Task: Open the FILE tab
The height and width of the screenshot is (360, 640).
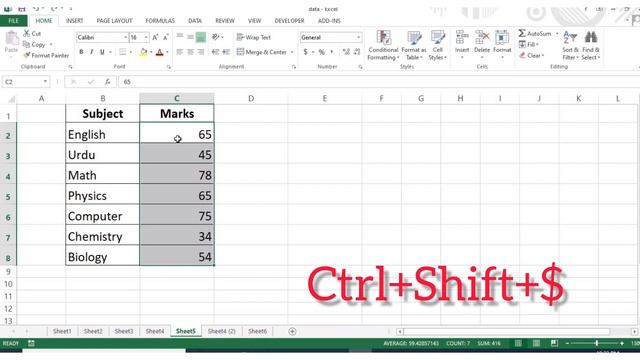Action: (x=13, y=21)
